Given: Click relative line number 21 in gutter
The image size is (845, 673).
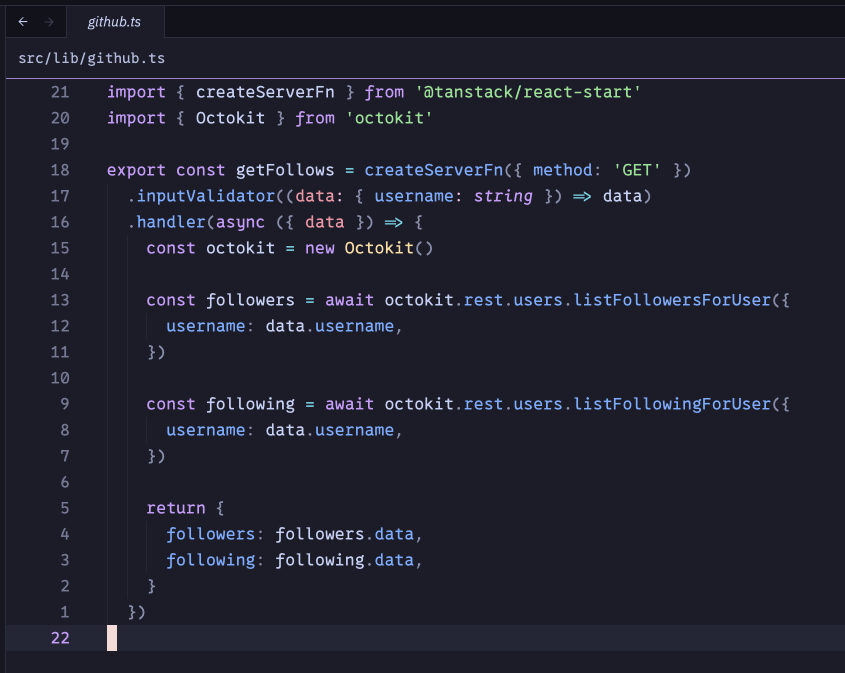Looking at the screenshot, I should 59,92.
